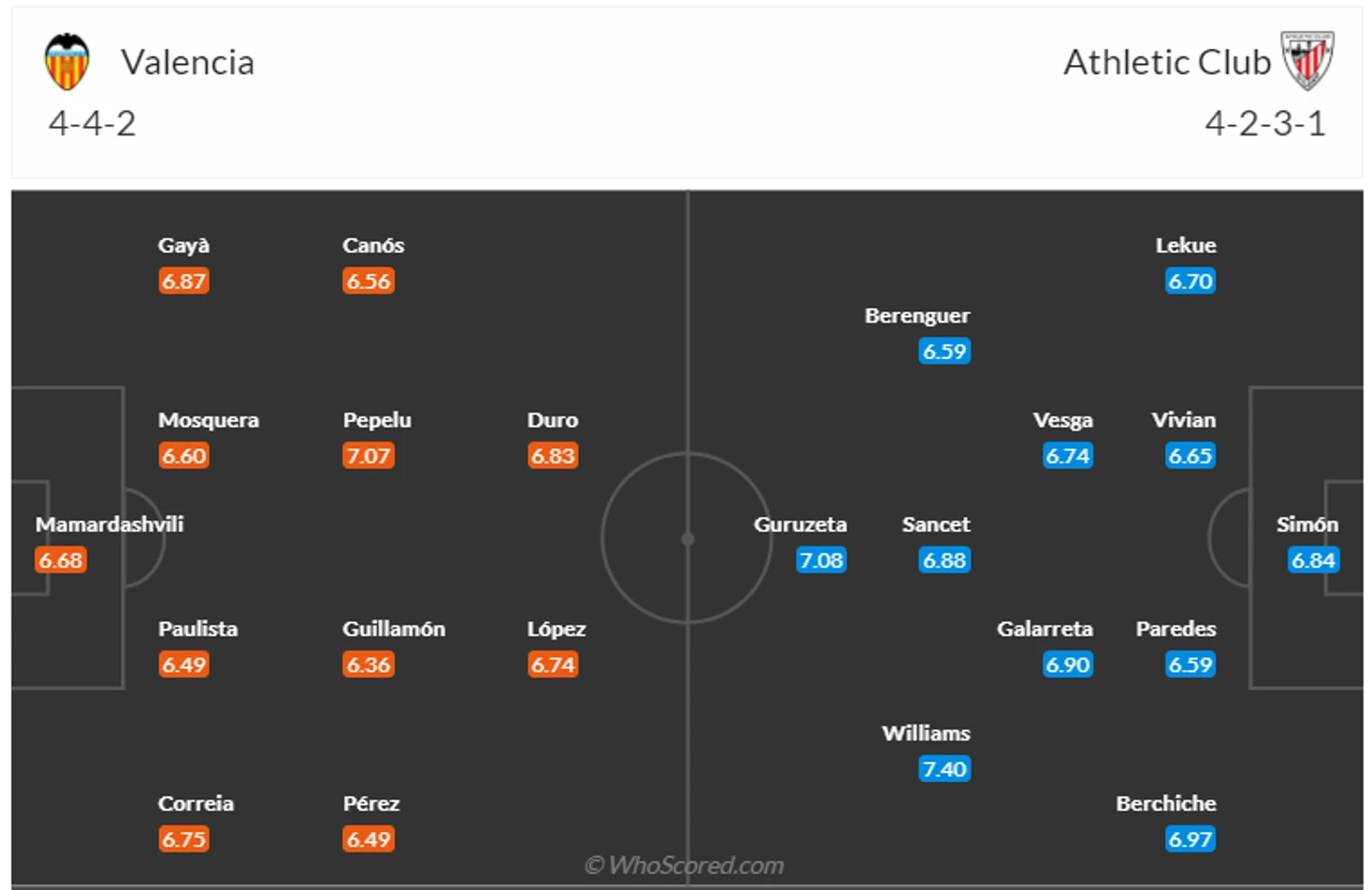
Task: Click Mamardashvili 6.68 rating badge
Action: click(61, 560)
